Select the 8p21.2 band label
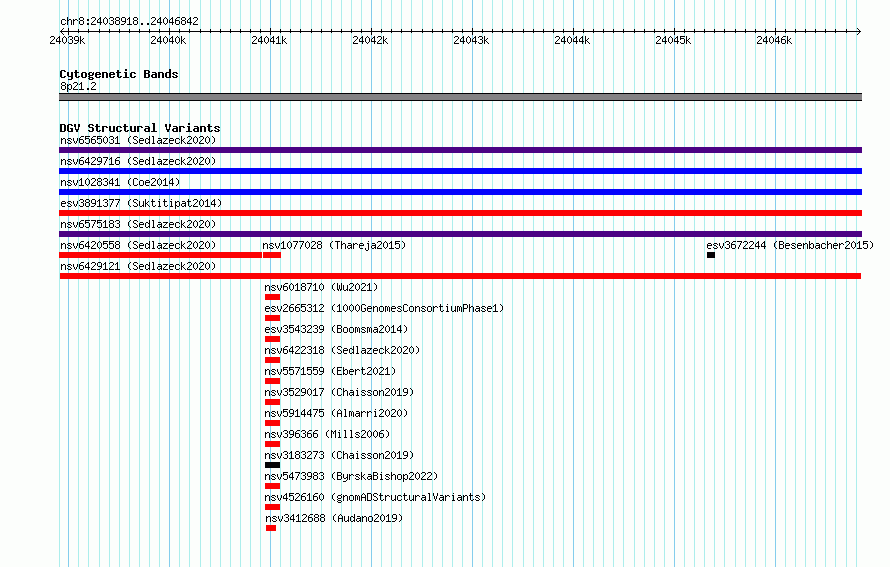The image size is (890, 567). click(x=78, y=86)
